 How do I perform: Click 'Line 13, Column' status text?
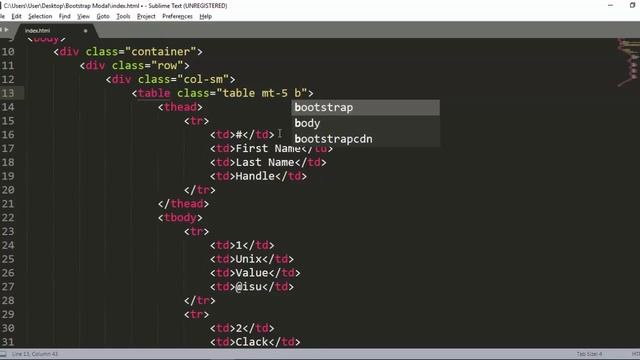[x=35, y=354]
